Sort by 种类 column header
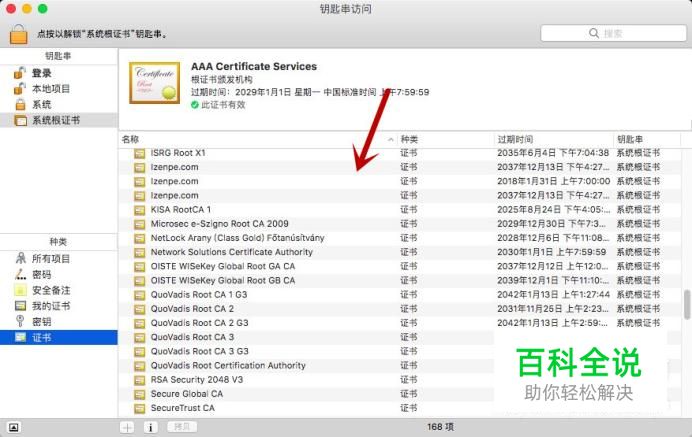 click(445, 139)
